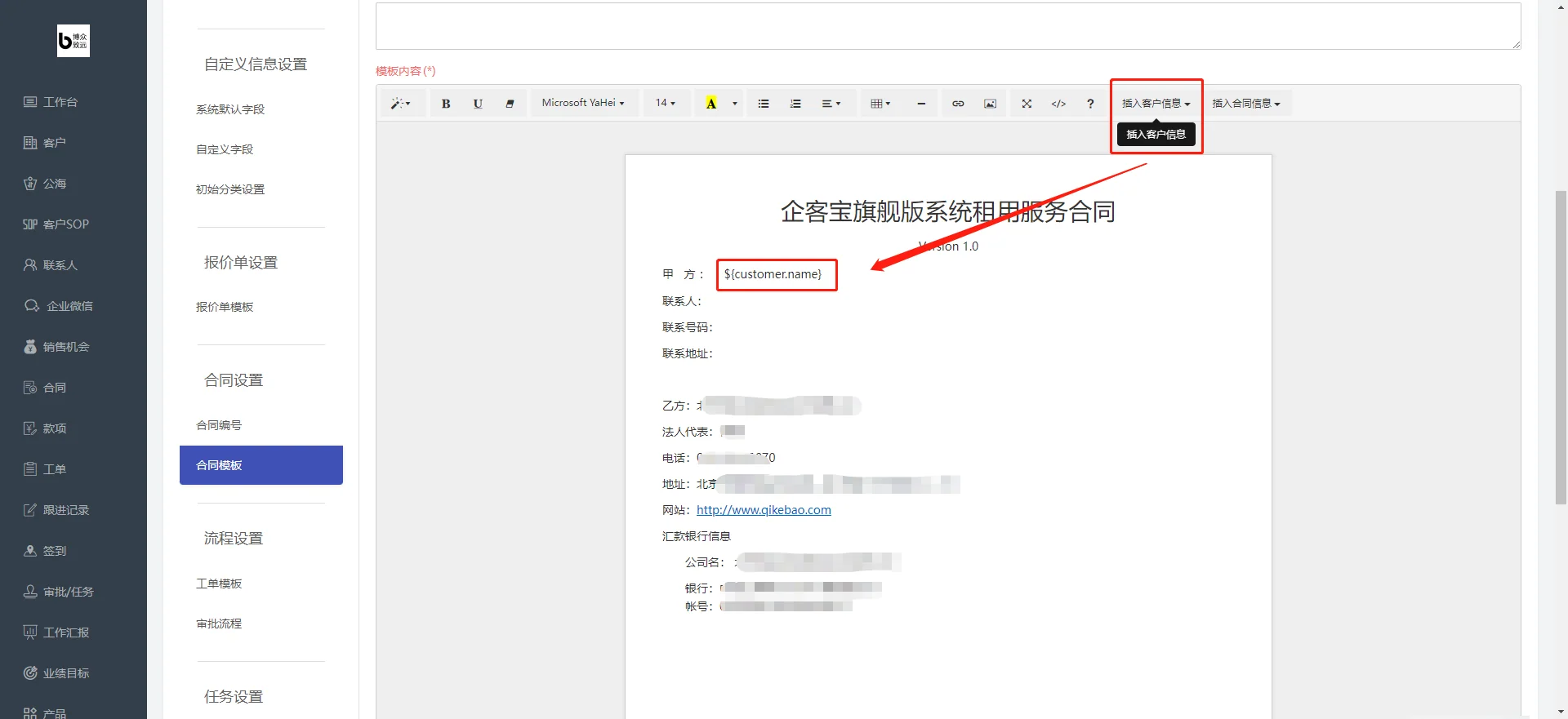Select 自定义字段 settings entry
The width and height of the screenshot is (1568, 719).
pyautogui.click(x=225, y=149)
